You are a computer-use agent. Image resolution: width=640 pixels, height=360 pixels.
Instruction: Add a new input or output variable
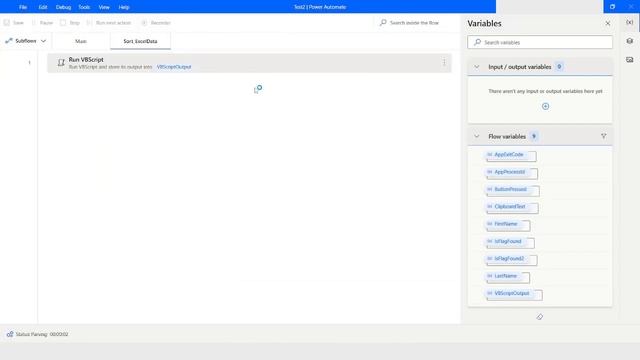[x=545, y=107]
